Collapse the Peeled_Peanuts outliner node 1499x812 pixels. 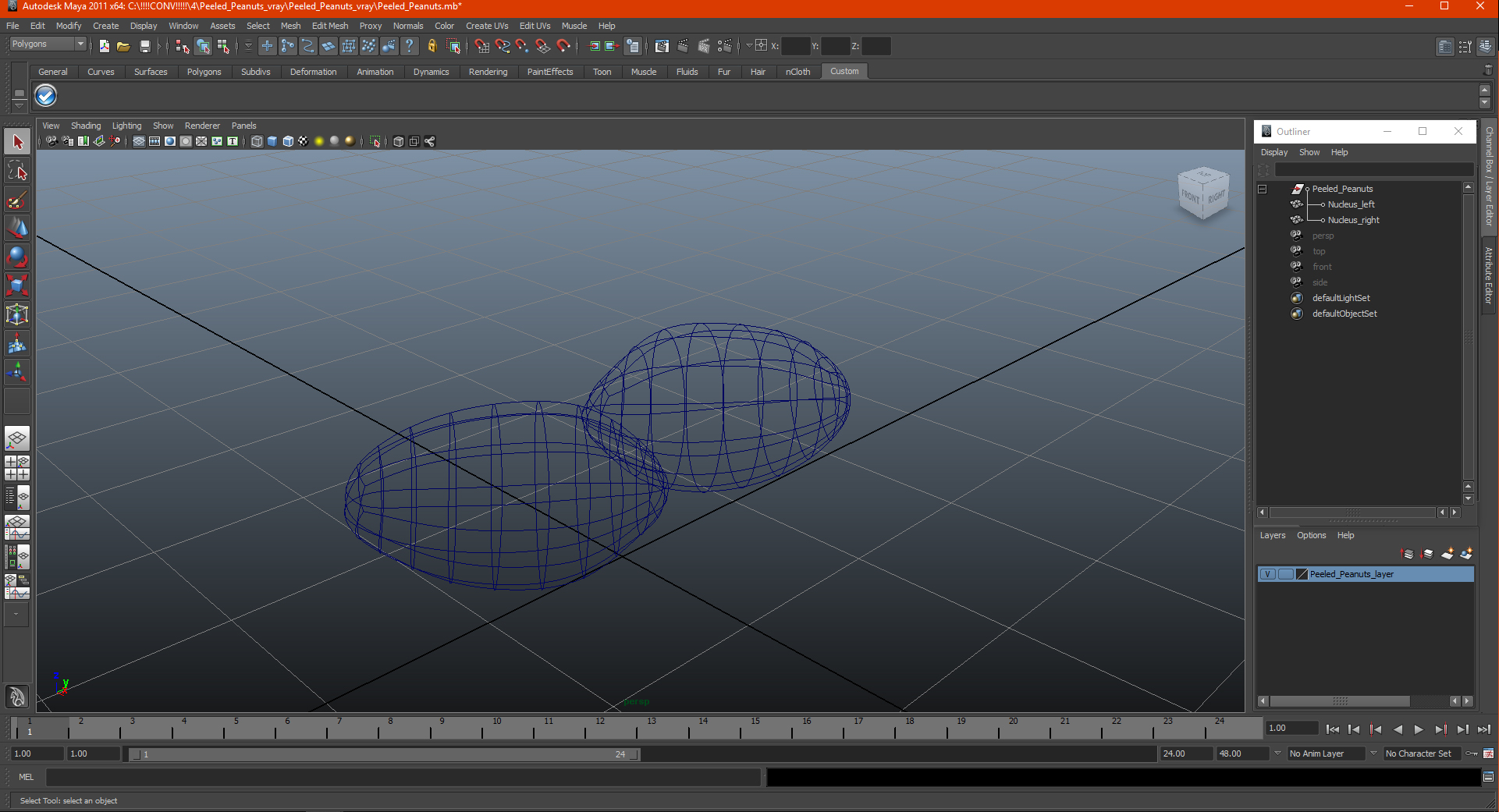tap(1262, 189)
